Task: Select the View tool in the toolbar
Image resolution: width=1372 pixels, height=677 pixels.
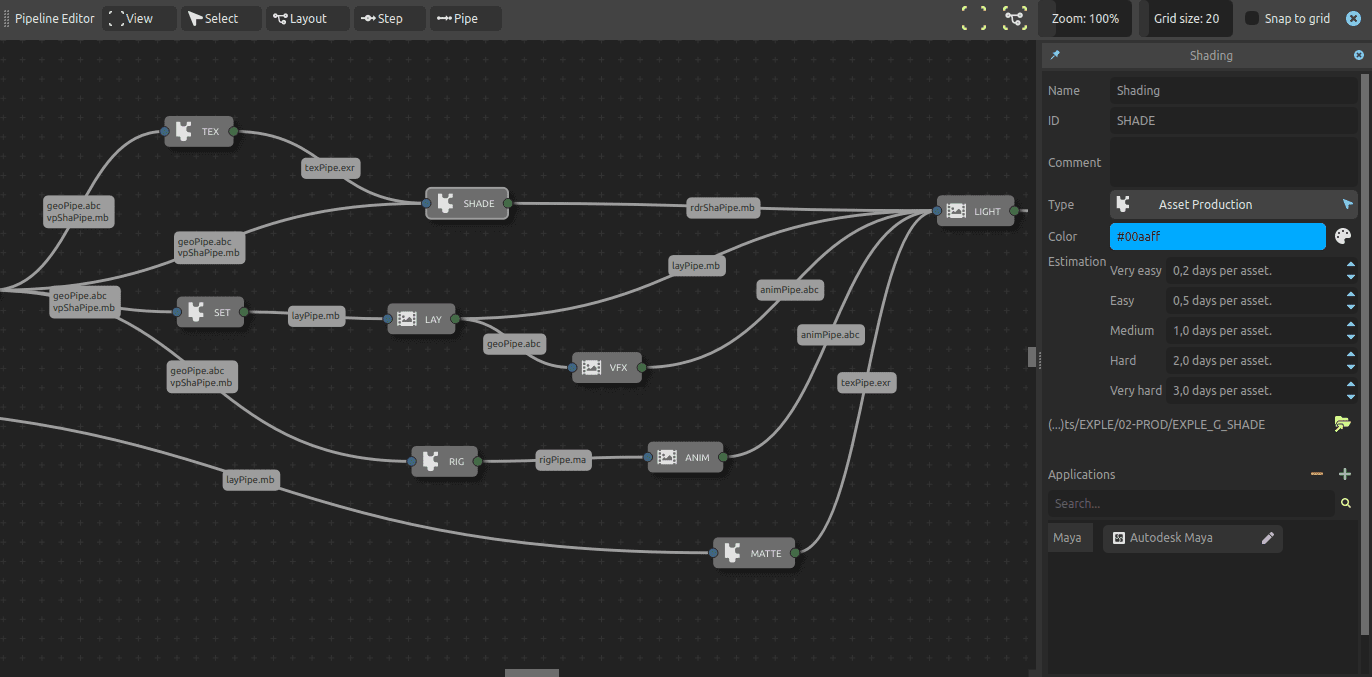Action: pos(138,18)
